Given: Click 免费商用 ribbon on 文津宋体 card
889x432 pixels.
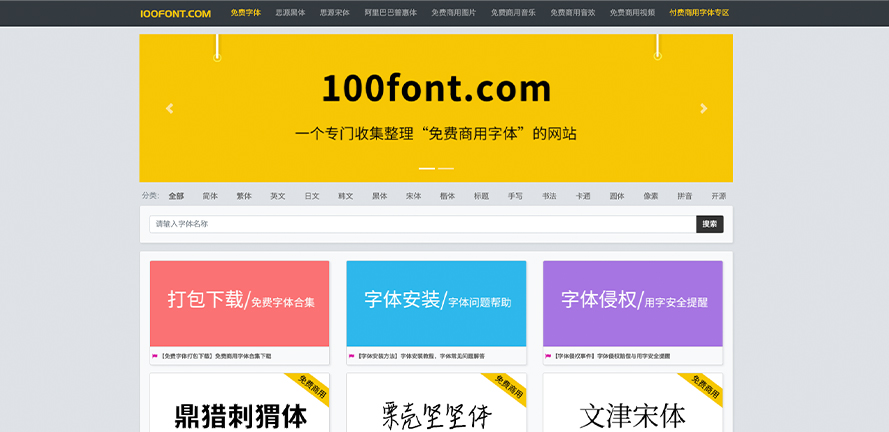Looking at the screenshot, I should point(704,388).
